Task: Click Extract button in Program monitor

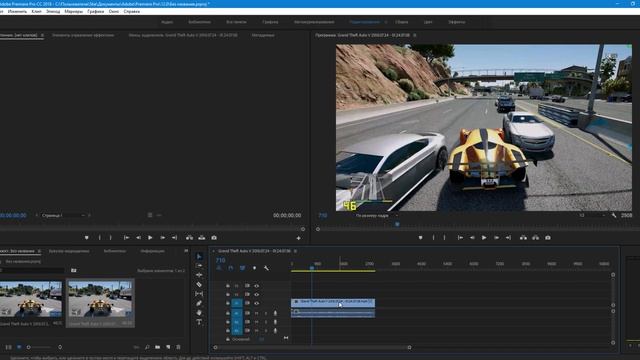Action: tap(536, 238)
